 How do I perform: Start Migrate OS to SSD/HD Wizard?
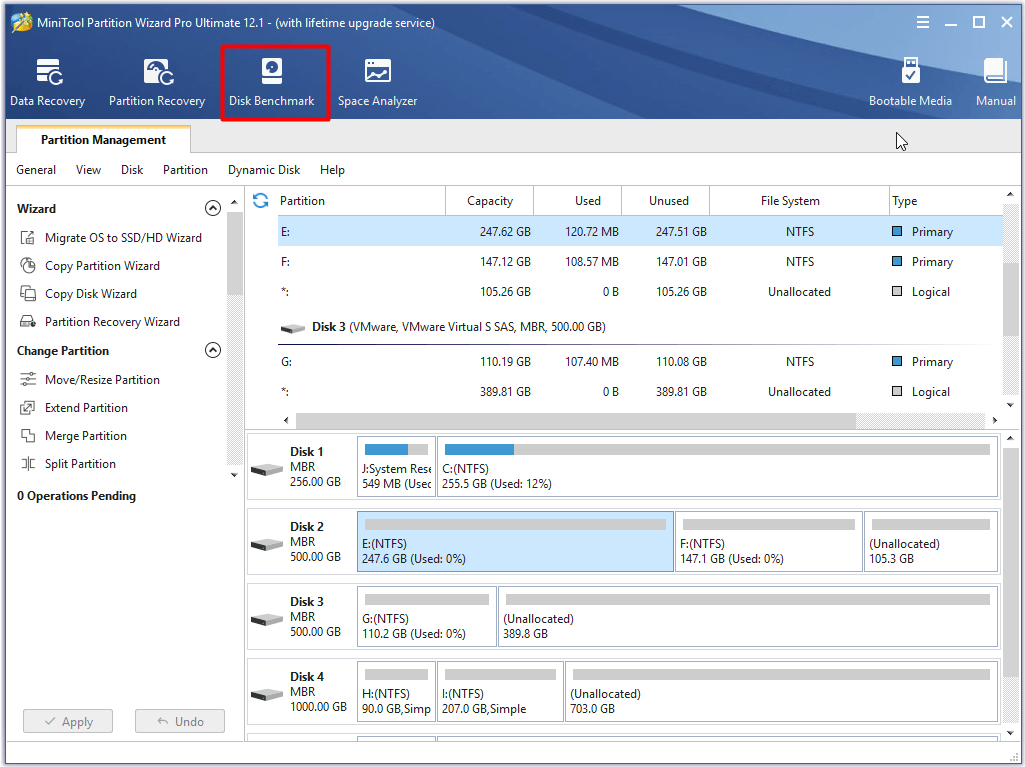(110, 238)
